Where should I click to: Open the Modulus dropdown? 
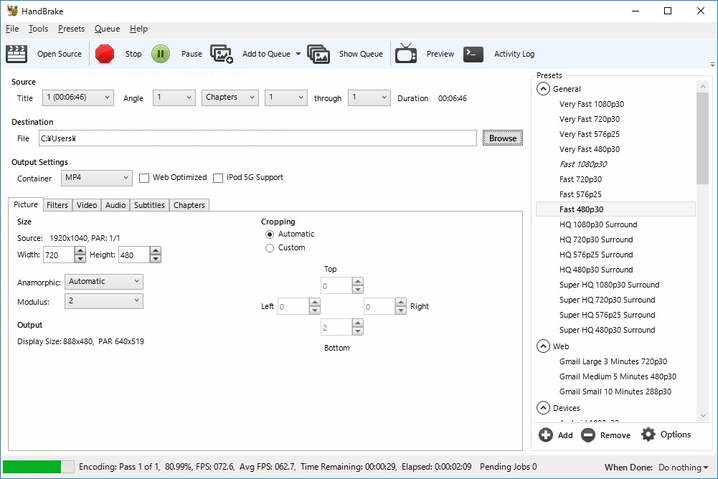pyautogui.click(x=104, y=301)
